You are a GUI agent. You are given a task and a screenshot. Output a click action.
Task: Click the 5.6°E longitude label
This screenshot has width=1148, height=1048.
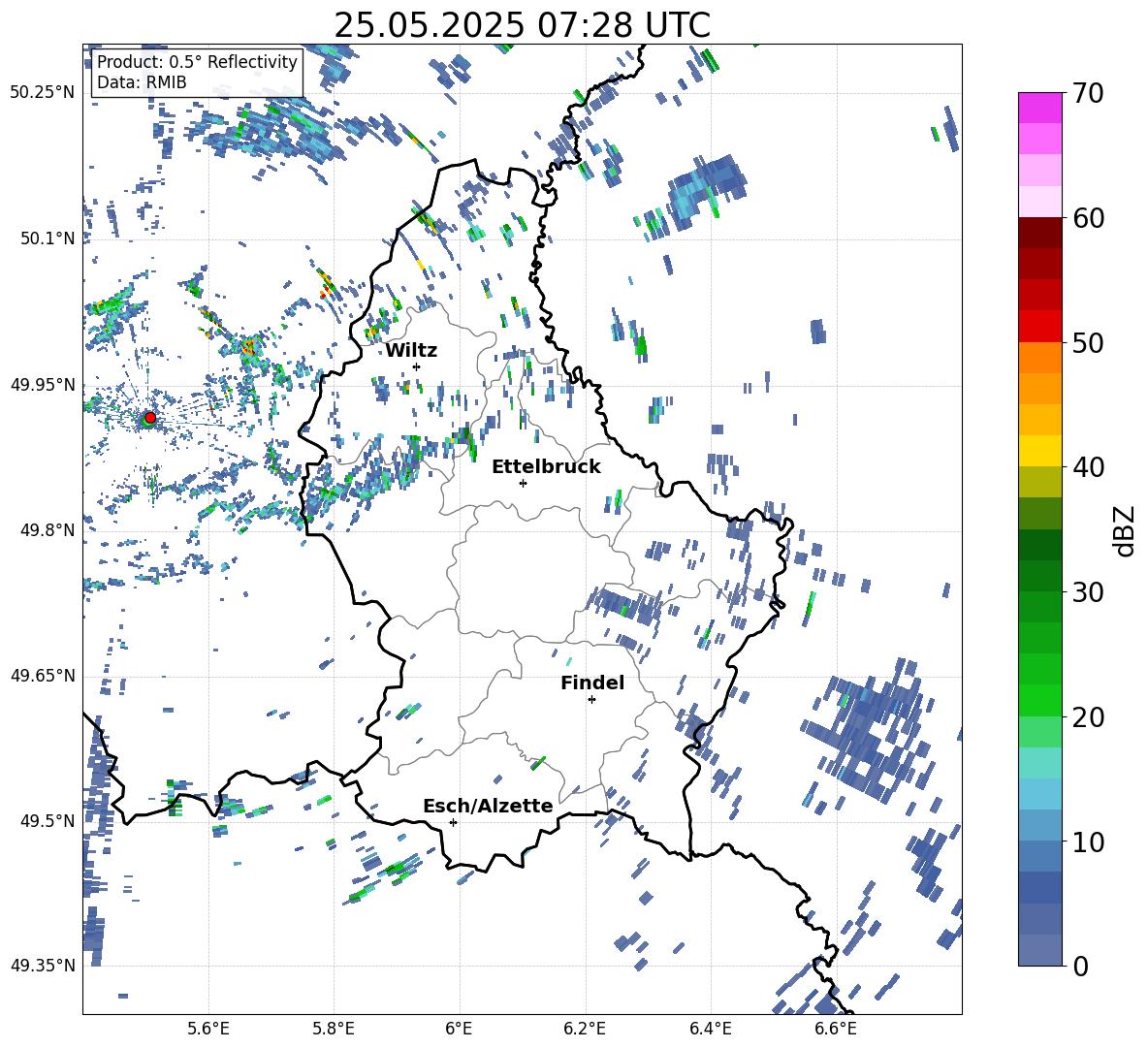click(208, 1029)
